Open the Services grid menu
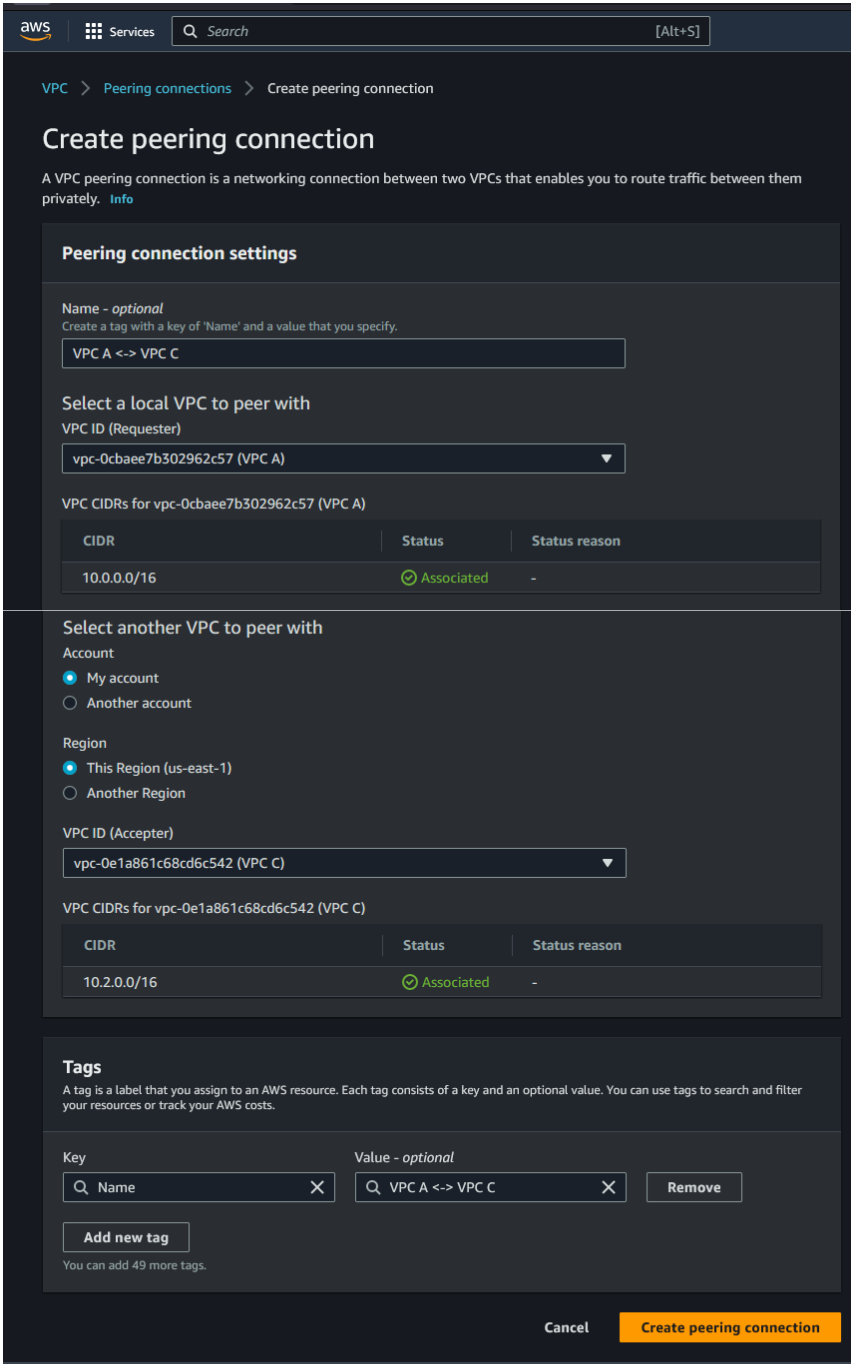The width and height of the screenshot is (851, 1364). 94,32
